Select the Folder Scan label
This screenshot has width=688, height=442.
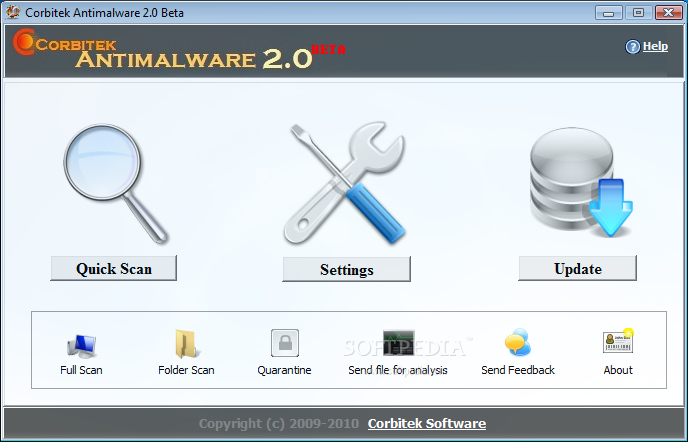pyautogui.click(x=186, y=370)
